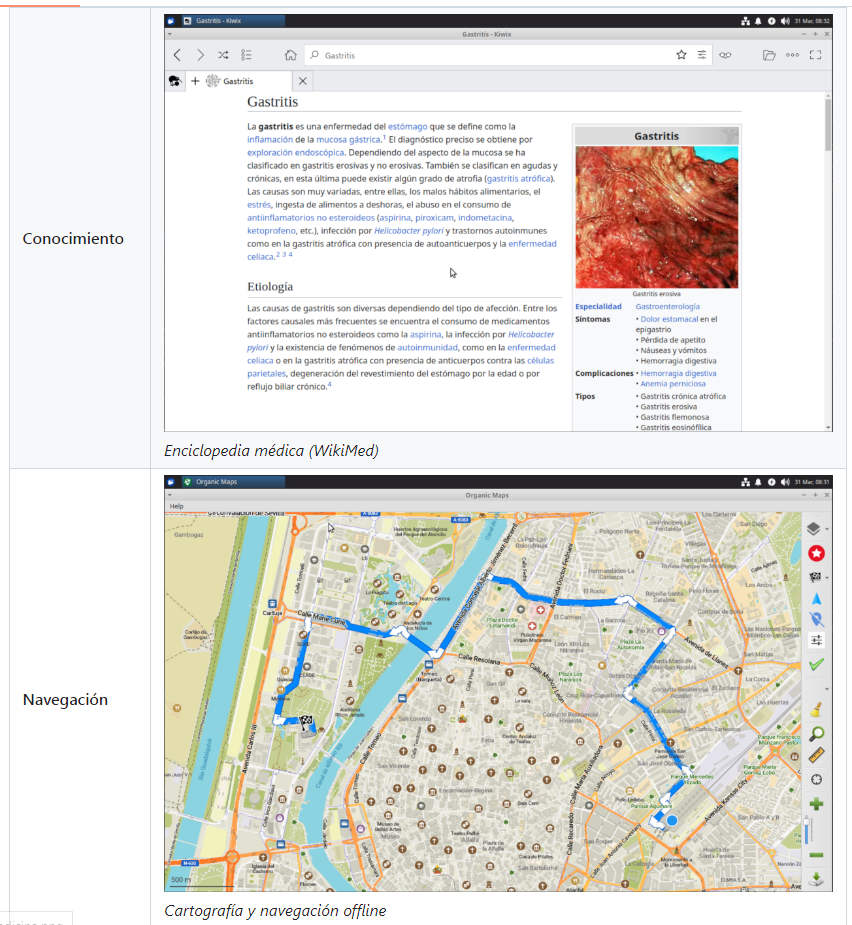852x925 pixels.
Task: Open the Help menu in Organic Maps
Action: (x=177, y=506)
